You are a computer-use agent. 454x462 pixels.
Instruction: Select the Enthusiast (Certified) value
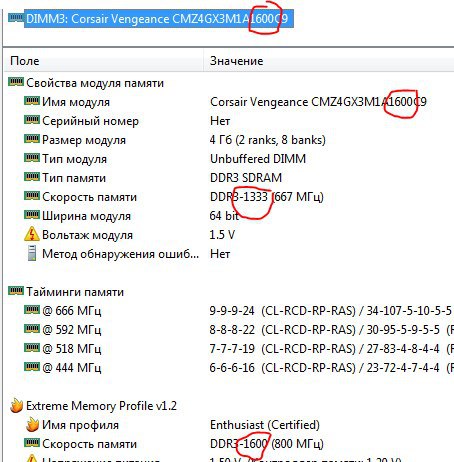pos(265,425)
